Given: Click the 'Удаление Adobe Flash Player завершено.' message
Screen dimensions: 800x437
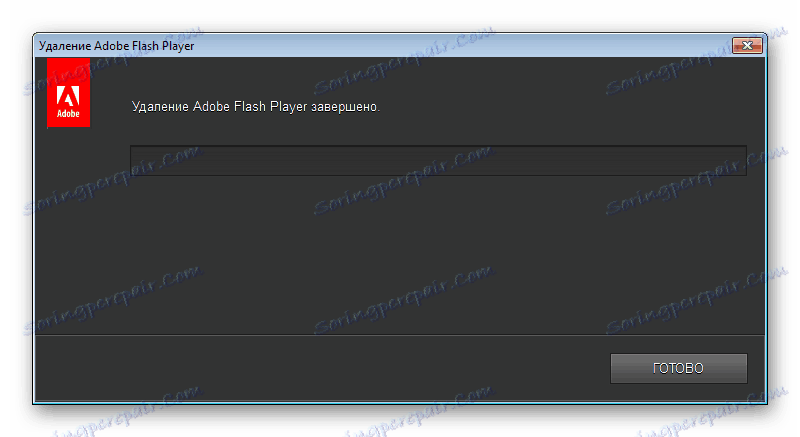Looking at the screenshot, I should point(256,107).
